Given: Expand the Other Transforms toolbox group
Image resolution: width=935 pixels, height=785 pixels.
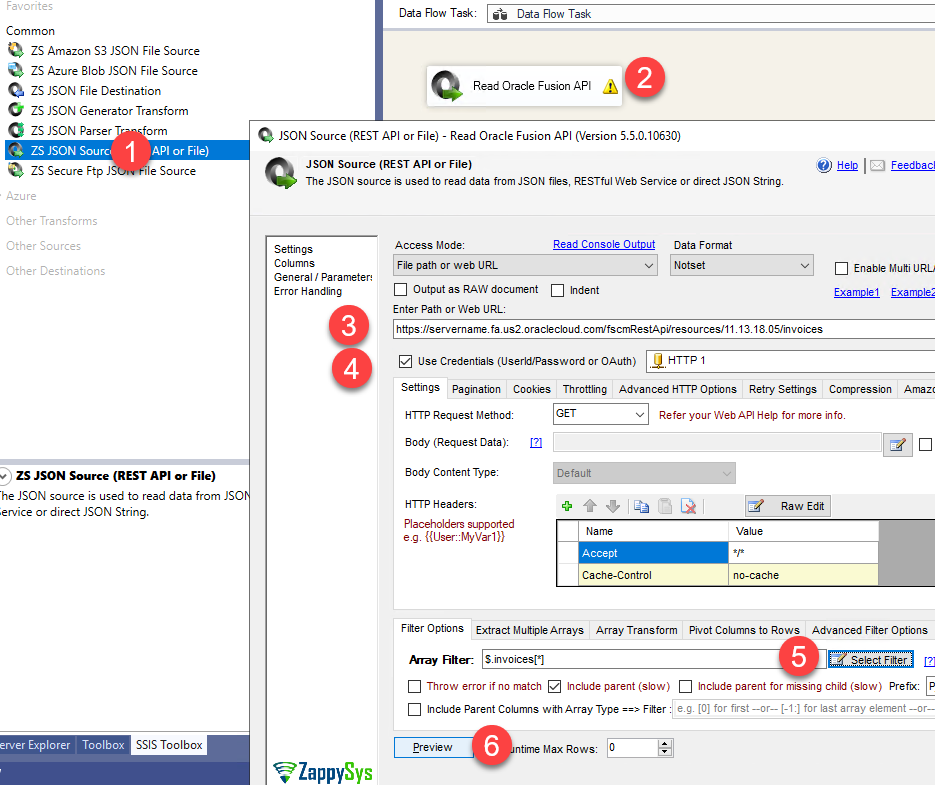Looking at the screenshot, I should tap(51, 221).
